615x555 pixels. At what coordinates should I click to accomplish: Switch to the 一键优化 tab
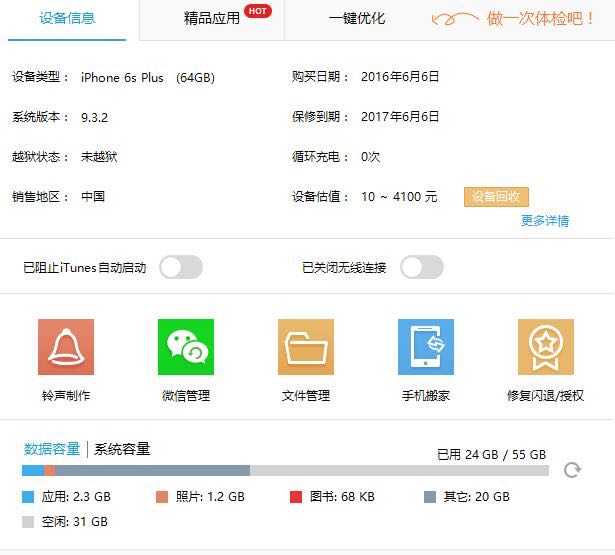(x=357, y=19)
